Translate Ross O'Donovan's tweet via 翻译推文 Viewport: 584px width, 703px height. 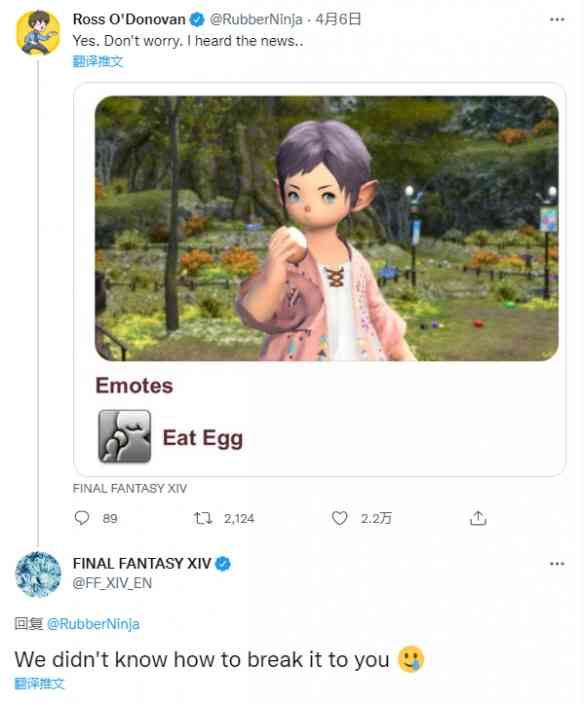click(x=98, y=61)
